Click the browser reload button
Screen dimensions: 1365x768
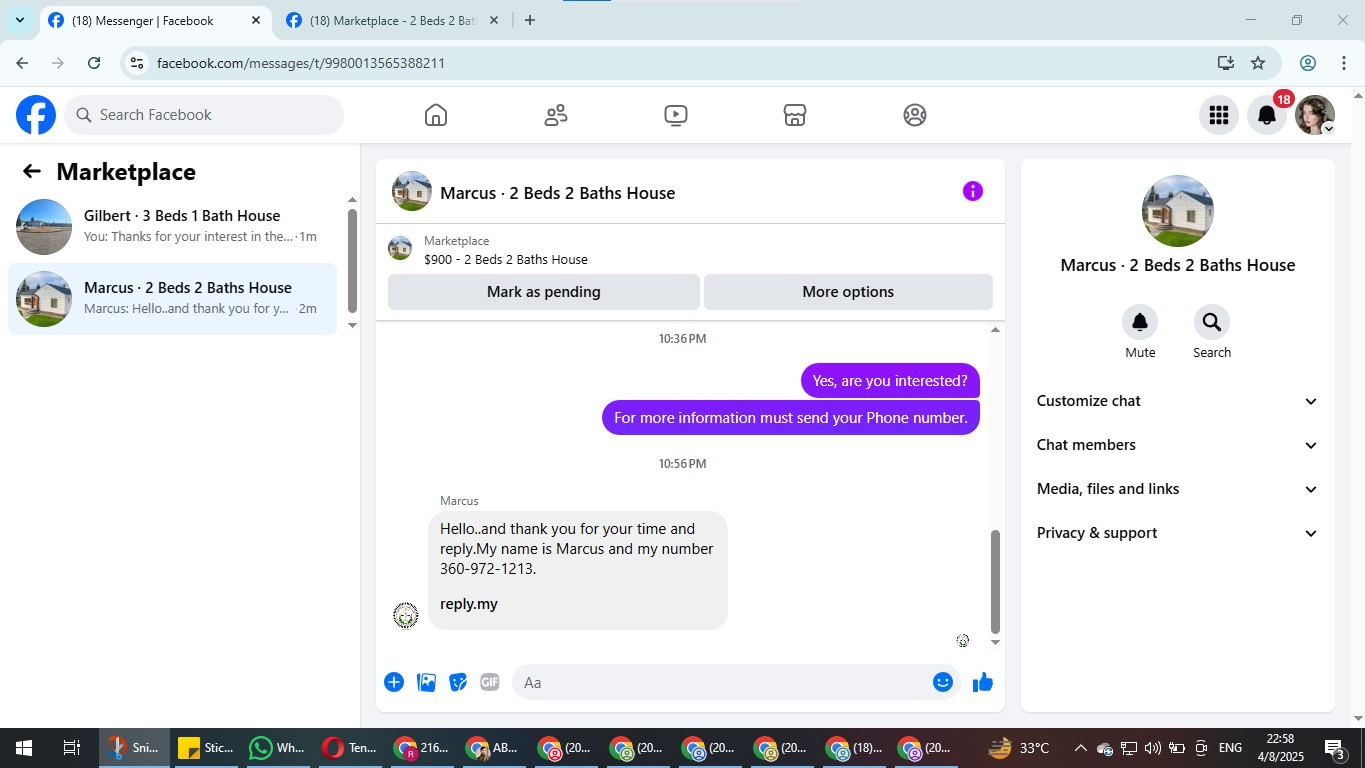94,63
